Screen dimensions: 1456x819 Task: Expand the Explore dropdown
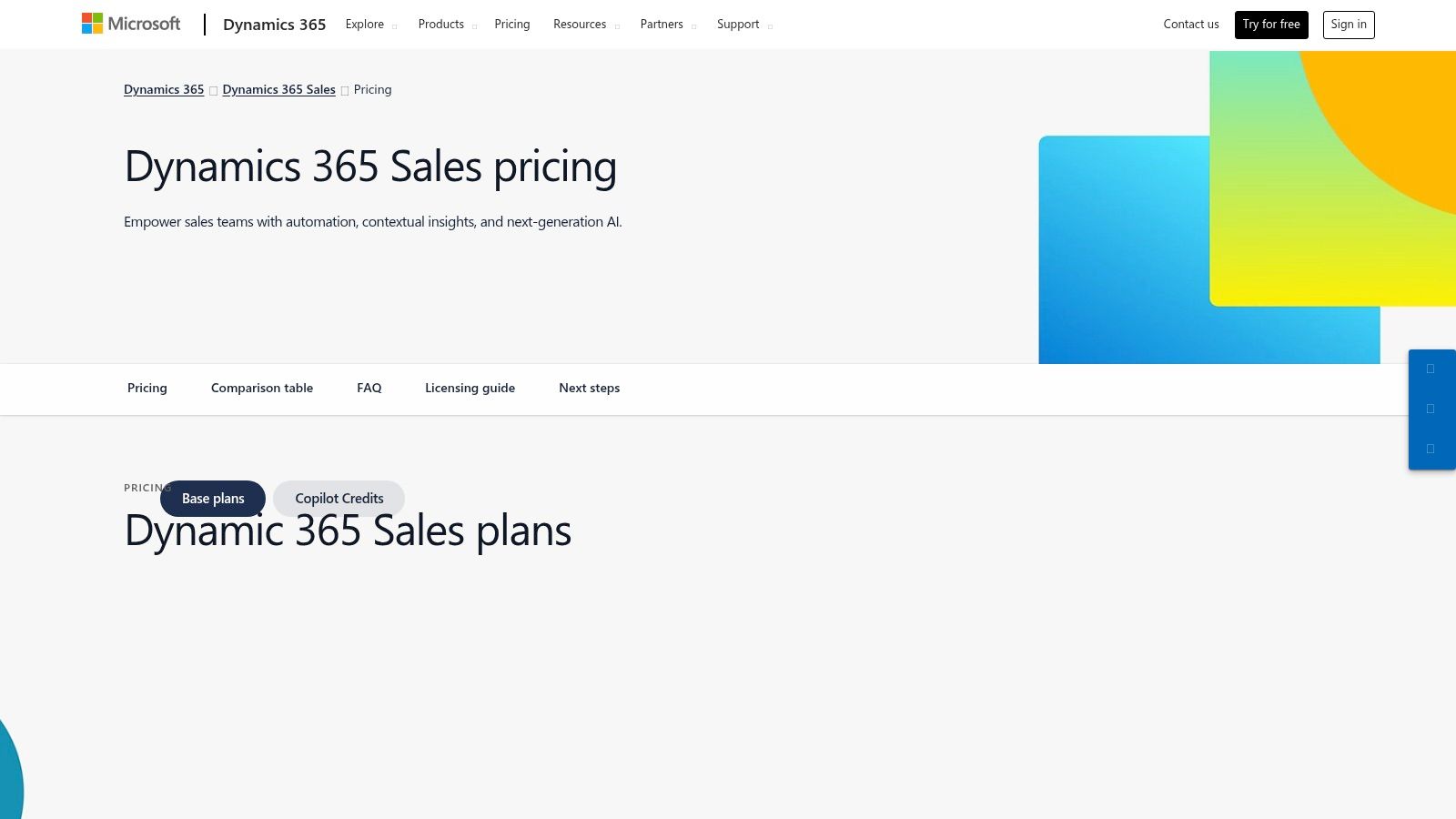366,24
